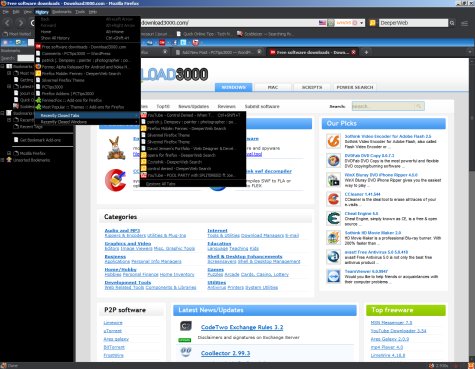Choose Restore All Tabs in submenu
This screenshot has height=369, width=475.
[160, 184]
